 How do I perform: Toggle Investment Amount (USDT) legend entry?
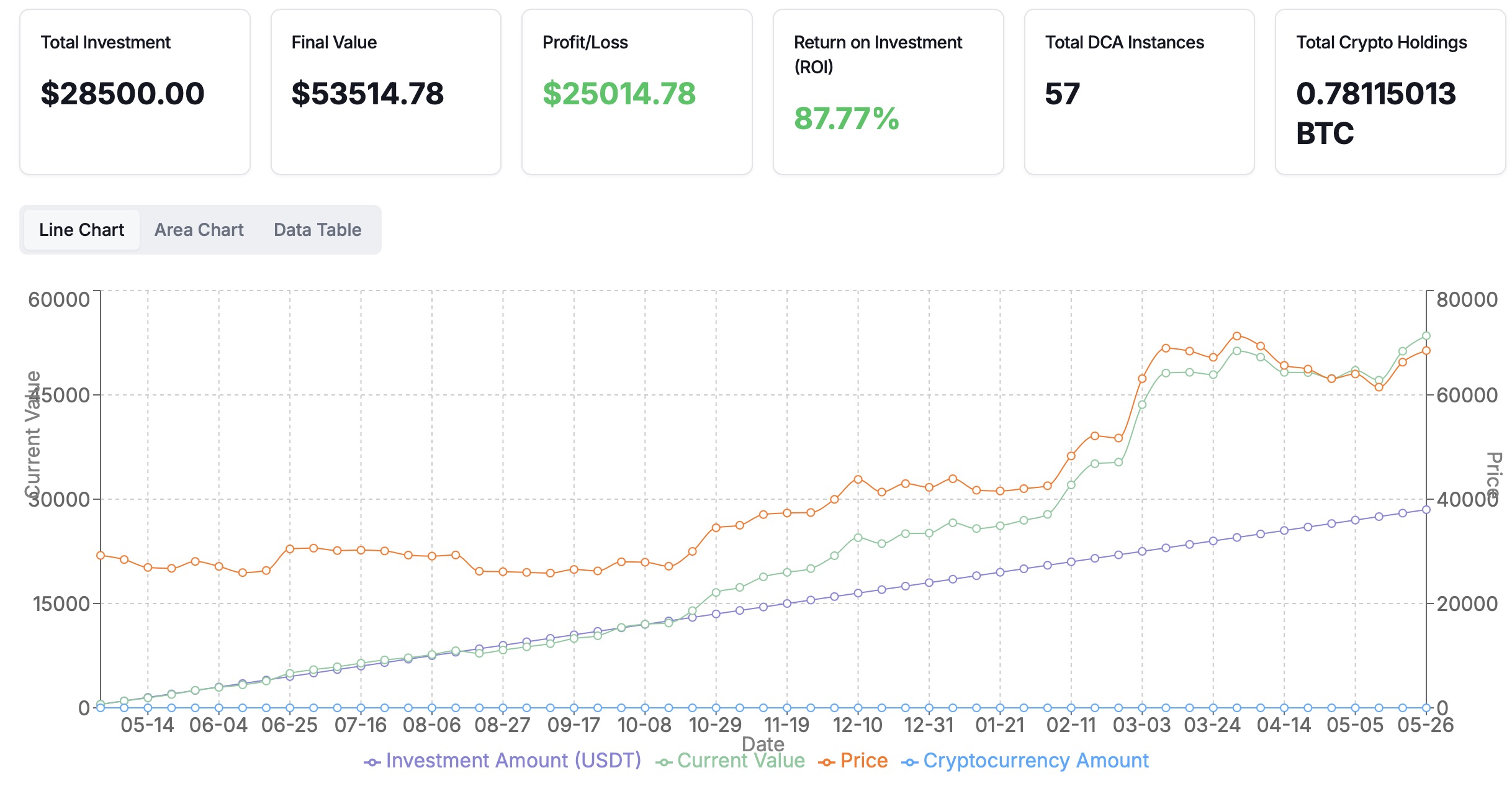(503, 761)
